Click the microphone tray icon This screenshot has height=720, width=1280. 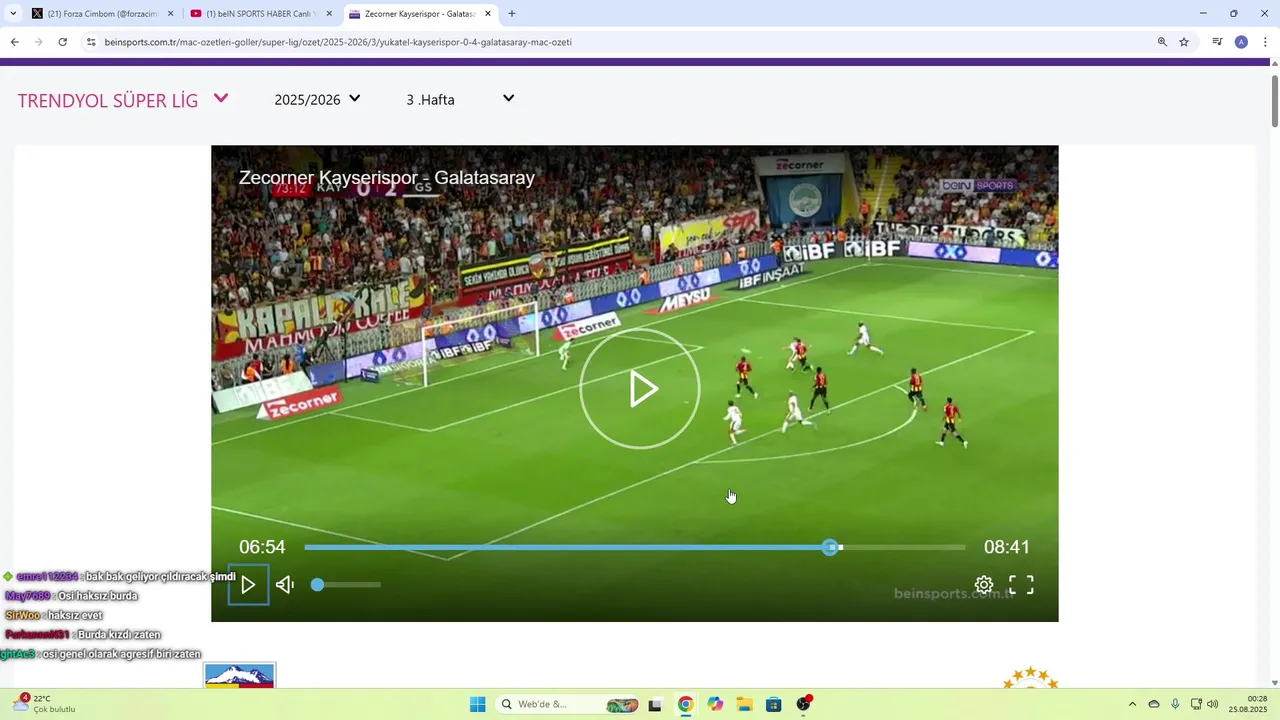(1175, 704)
